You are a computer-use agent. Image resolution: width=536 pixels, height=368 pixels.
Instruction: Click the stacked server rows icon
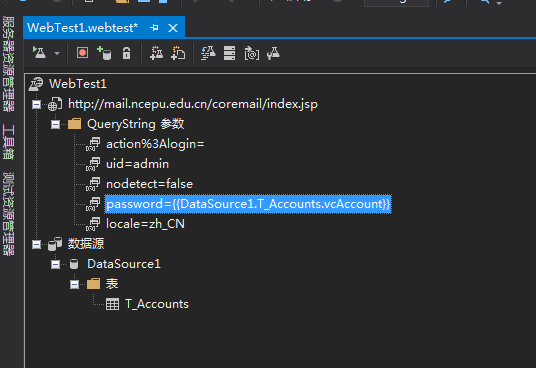[229, 53]
